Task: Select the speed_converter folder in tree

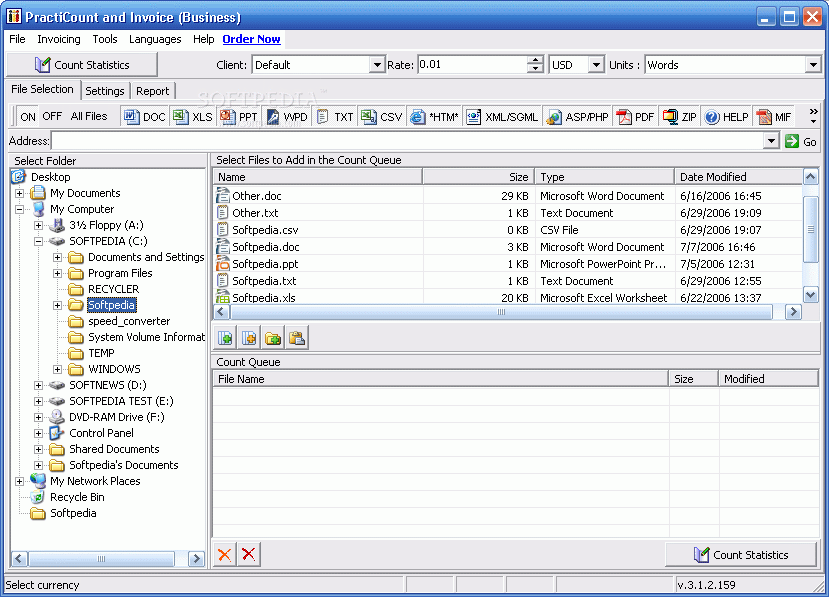Action: tap(129, 322)
